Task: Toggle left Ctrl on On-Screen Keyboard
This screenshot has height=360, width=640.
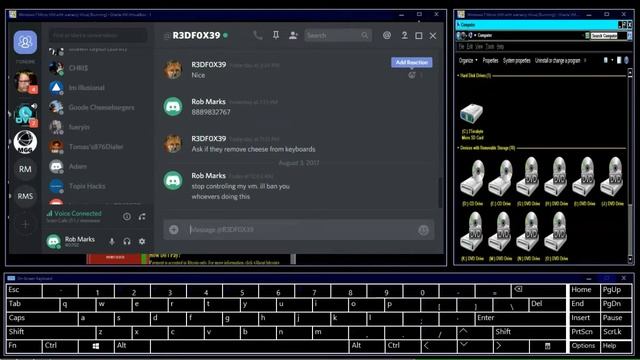Action: click(60, 346)
